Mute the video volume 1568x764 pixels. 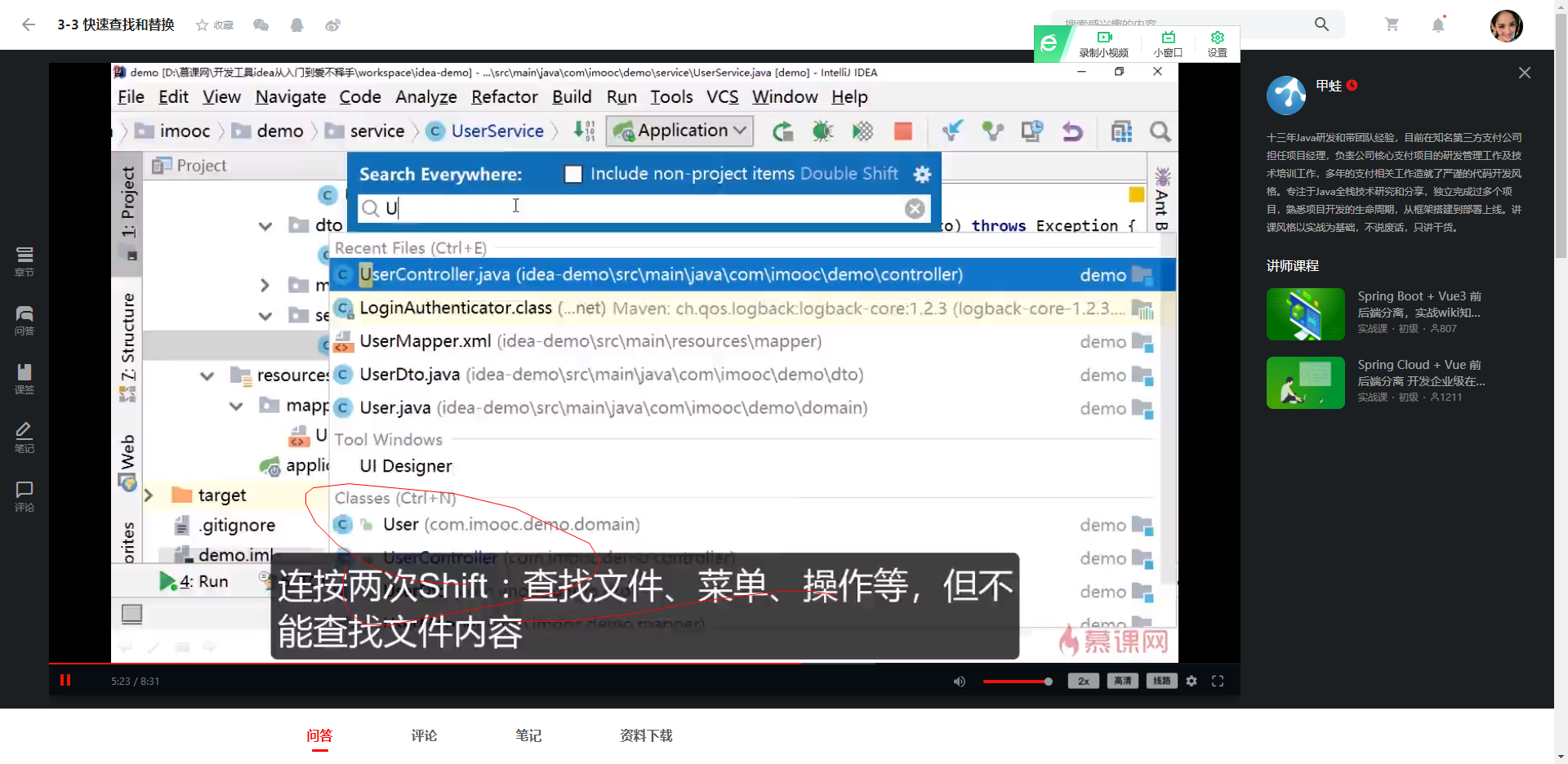pyautogui.click(x=960, y=681)
